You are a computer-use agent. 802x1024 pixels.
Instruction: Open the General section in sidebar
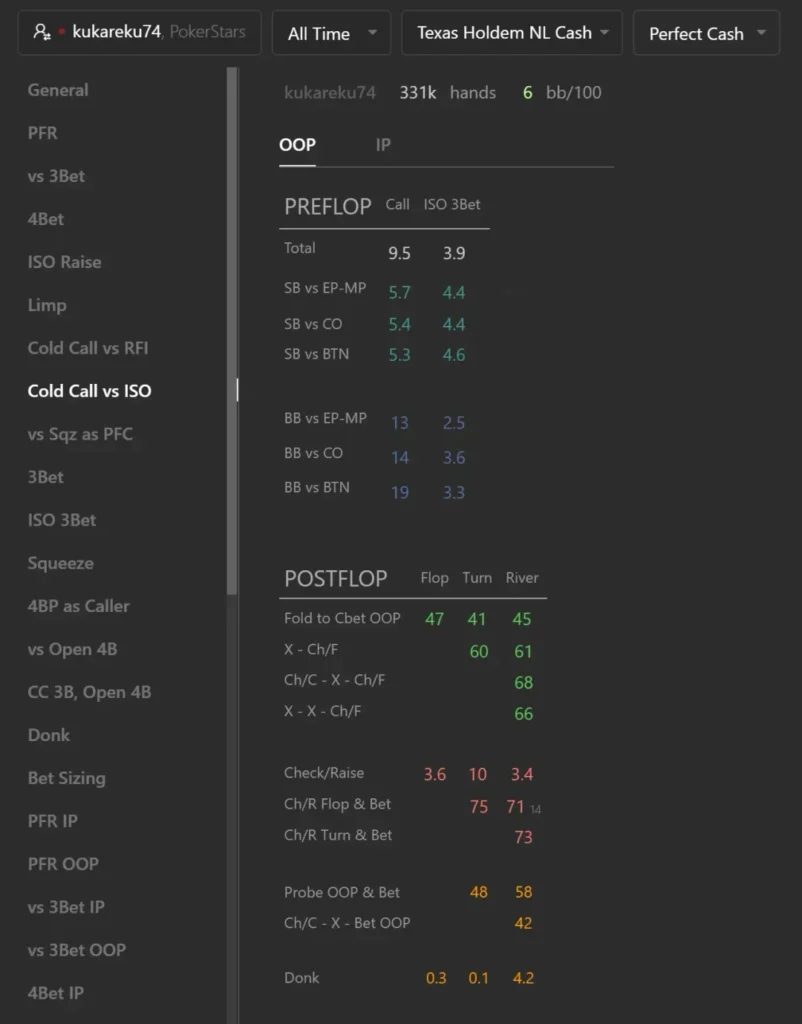point(57,90)
